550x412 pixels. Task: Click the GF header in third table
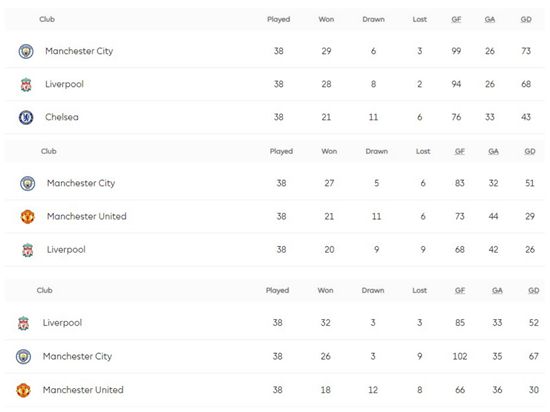point(460,290)
